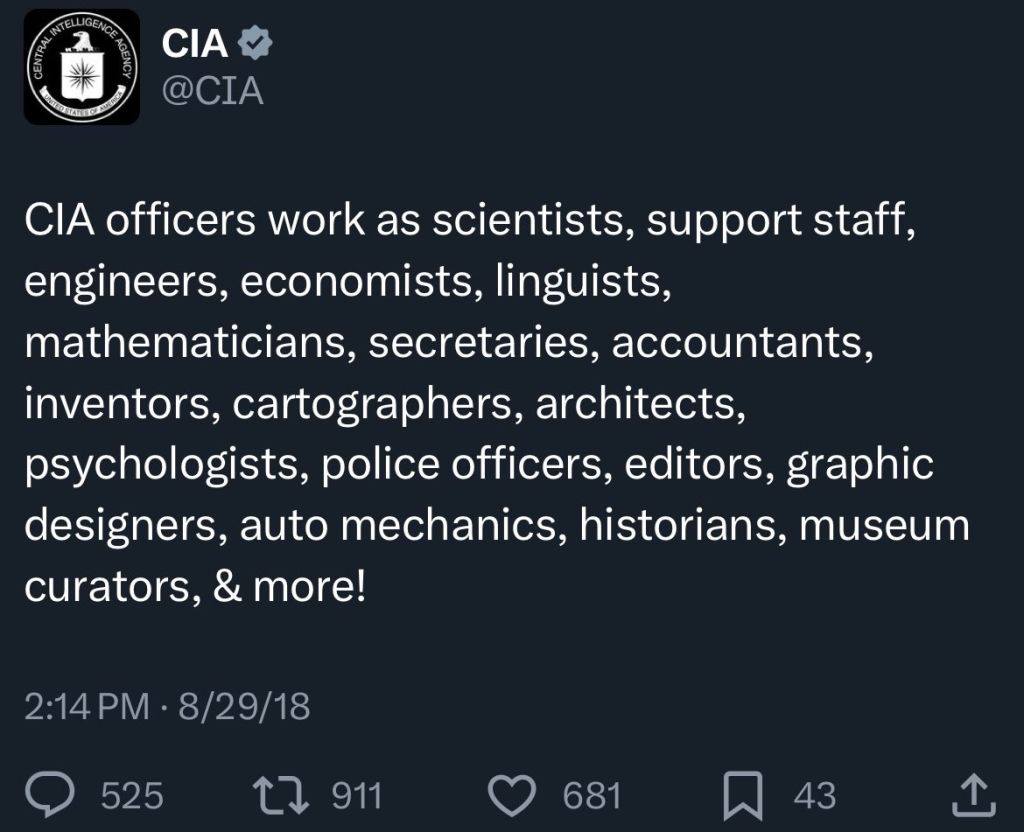Click 'museum' in tweet body
This screenshot has height=832, width=1024.
[884, 526]
